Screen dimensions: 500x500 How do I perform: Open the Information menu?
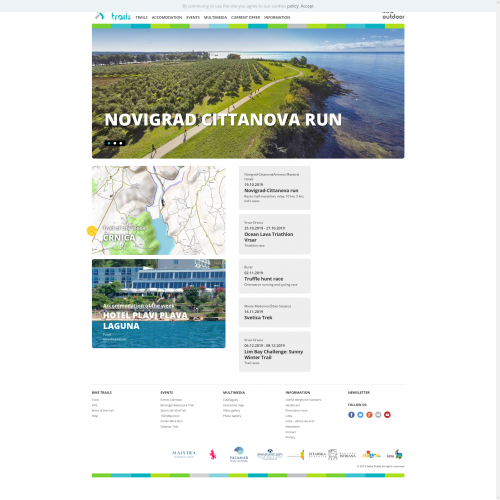(x=277, y=17)
